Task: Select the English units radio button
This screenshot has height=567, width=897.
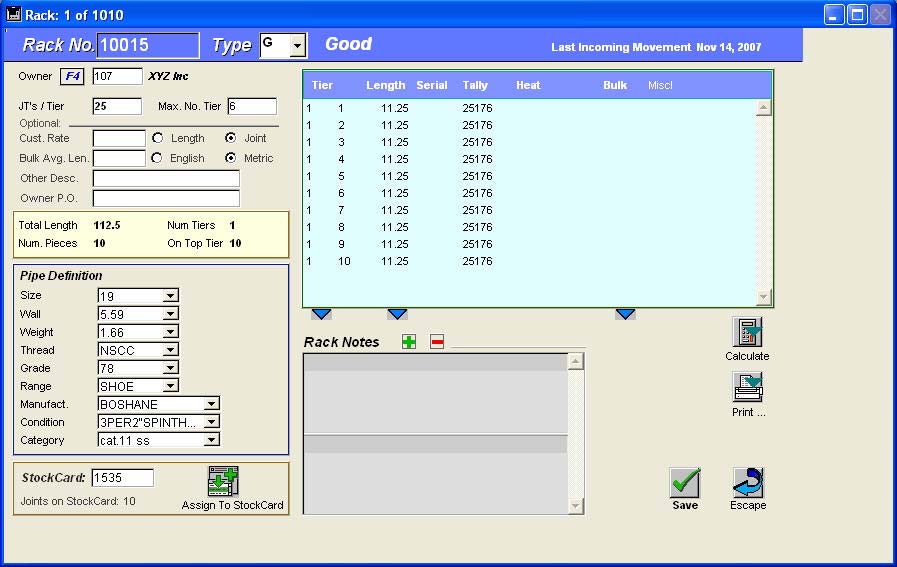Action: 157,158
